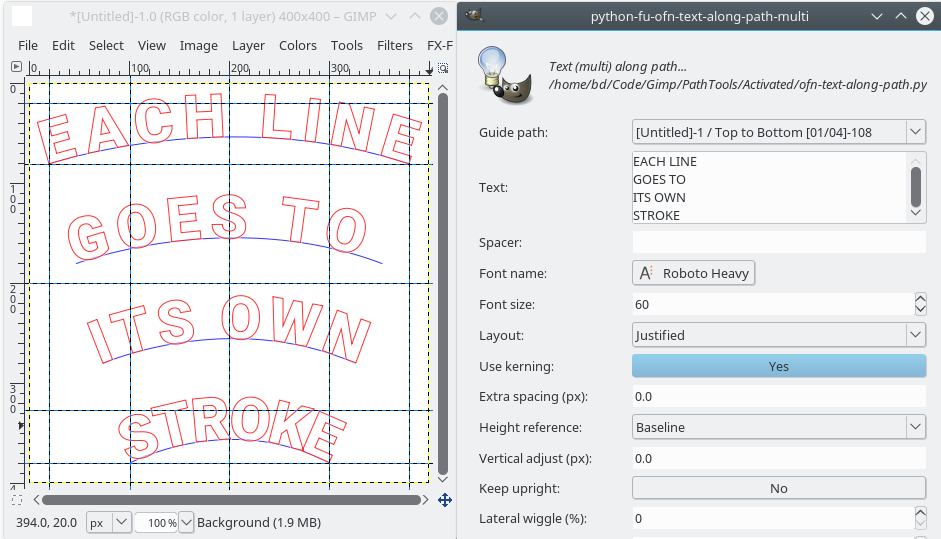Open the Filters menu
The image size is (941, 539).
pyautogui.click(x=395, y=46)
